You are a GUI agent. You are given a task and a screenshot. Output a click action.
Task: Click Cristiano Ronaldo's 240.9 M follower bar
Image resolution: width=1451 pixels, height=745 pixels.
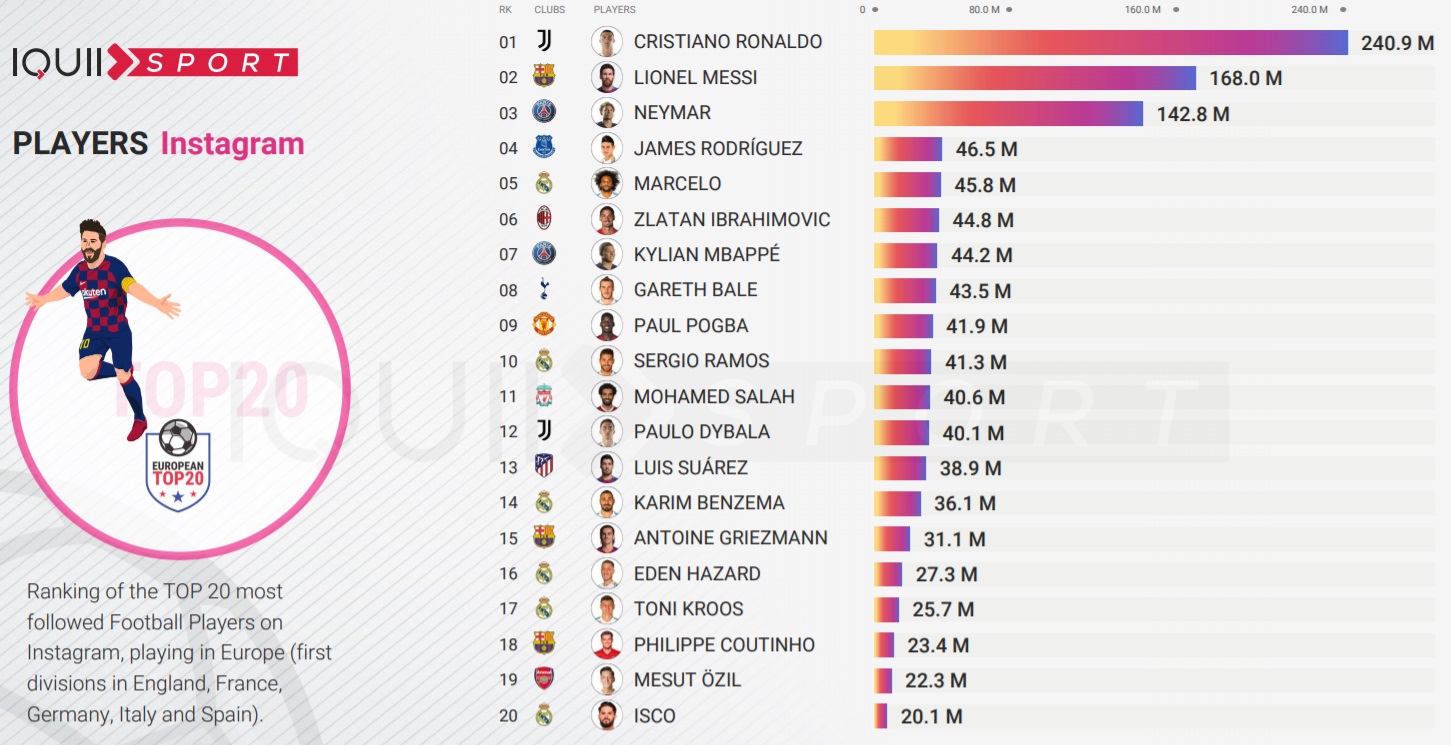tap(1110, 42)
